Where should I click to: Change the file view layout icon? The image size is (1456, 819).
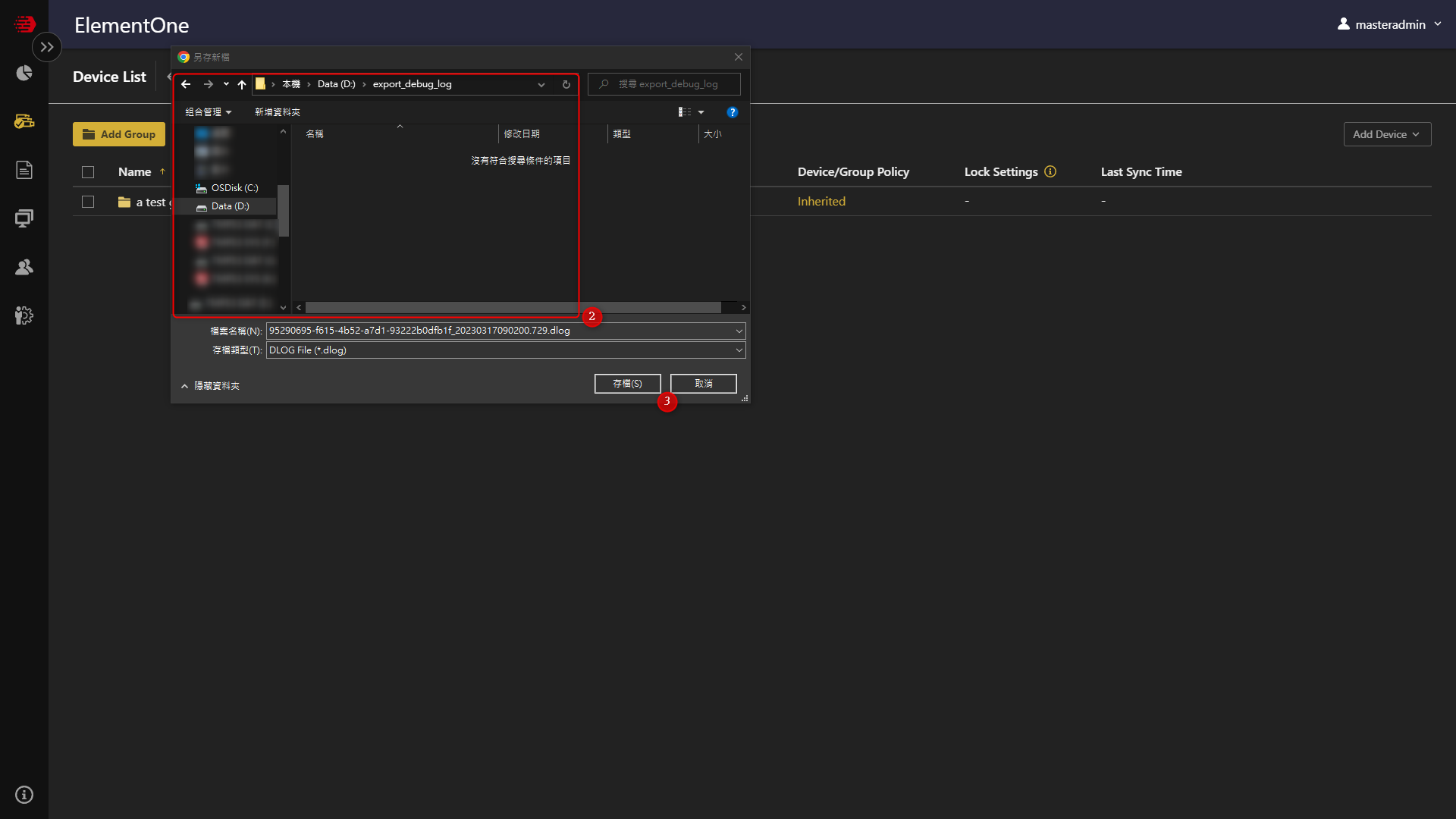(x=685, y=112)
